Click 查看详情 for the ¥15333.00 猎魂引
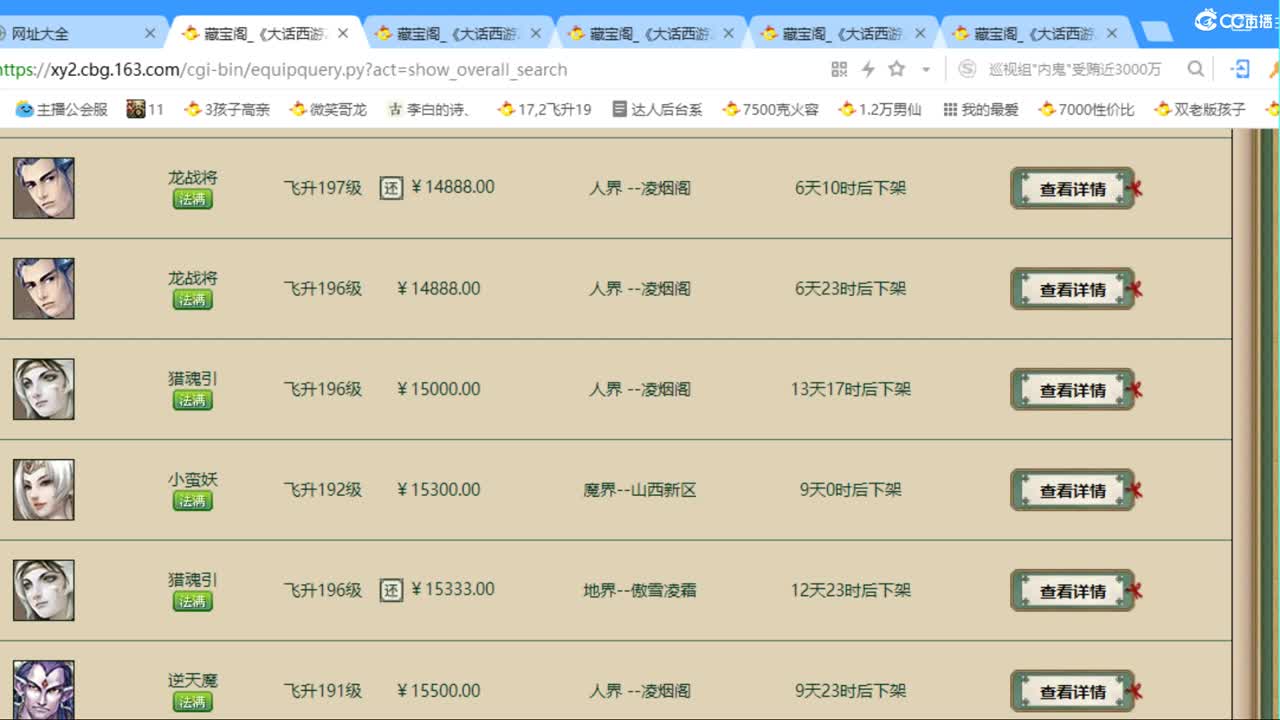This screenshot has height=720, width=1280. [x=1073, y=590]
